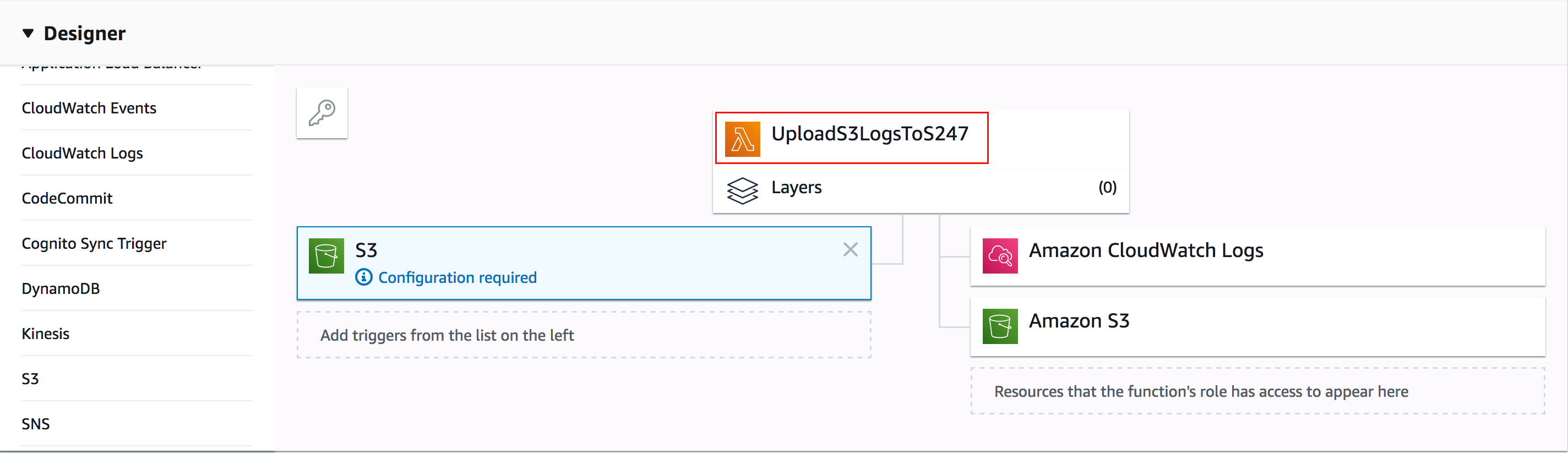Add CloudWatch Logs trigger from list

82,153
